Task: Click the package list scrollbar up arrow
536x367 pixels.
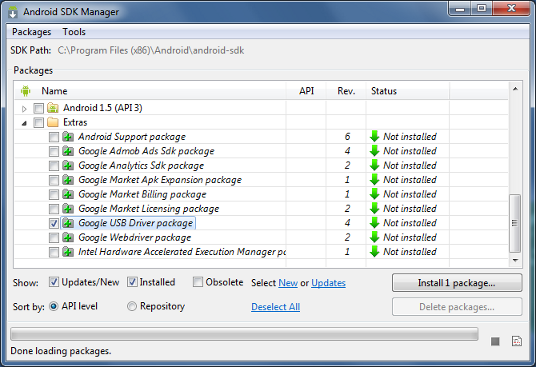Action: tap(515, 89)
